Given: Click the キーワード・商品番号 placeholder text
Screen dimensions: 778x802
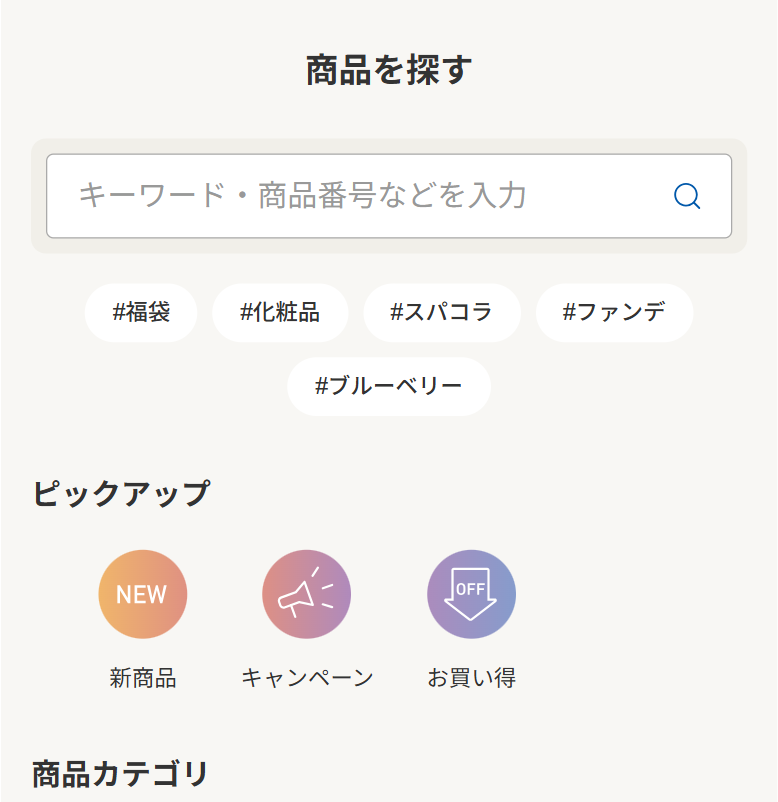Looking at the screenshot, I should point(302,196).
